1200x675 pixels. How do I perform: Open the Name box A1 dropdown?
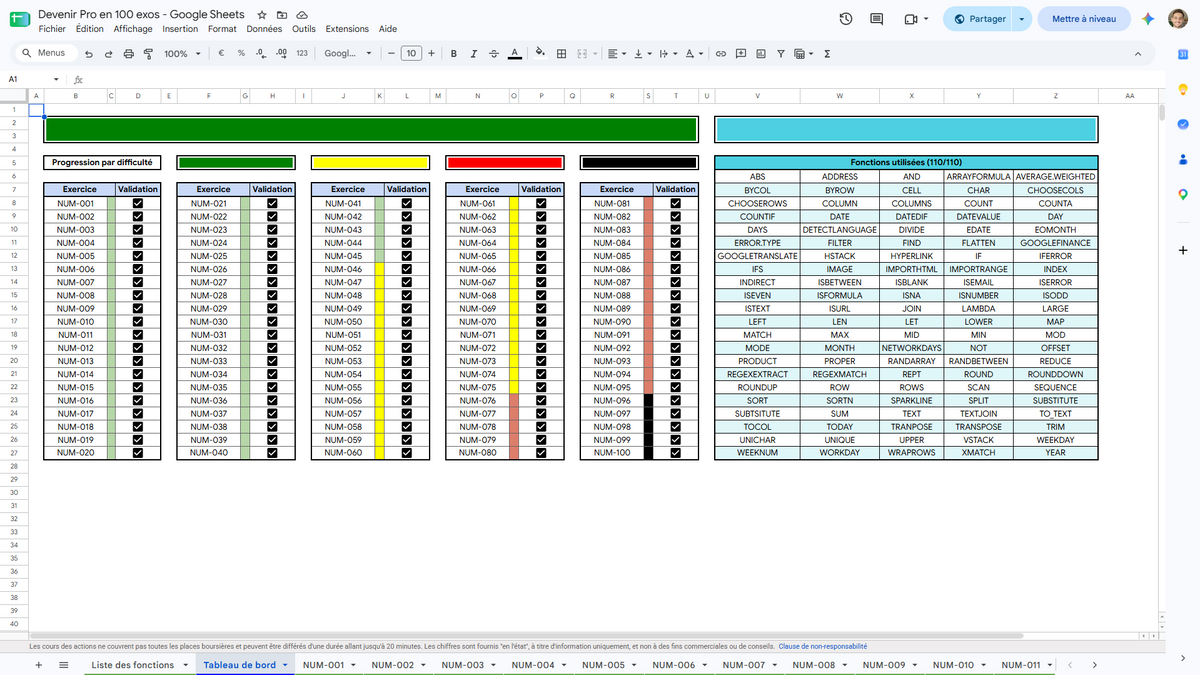coord(56,79)
